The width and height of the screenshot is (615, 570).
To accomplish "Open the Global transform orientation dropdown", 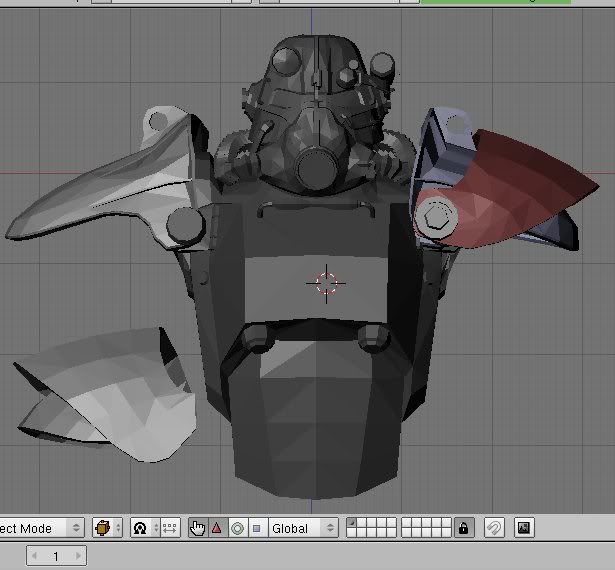I will click(x=303, y=528).
